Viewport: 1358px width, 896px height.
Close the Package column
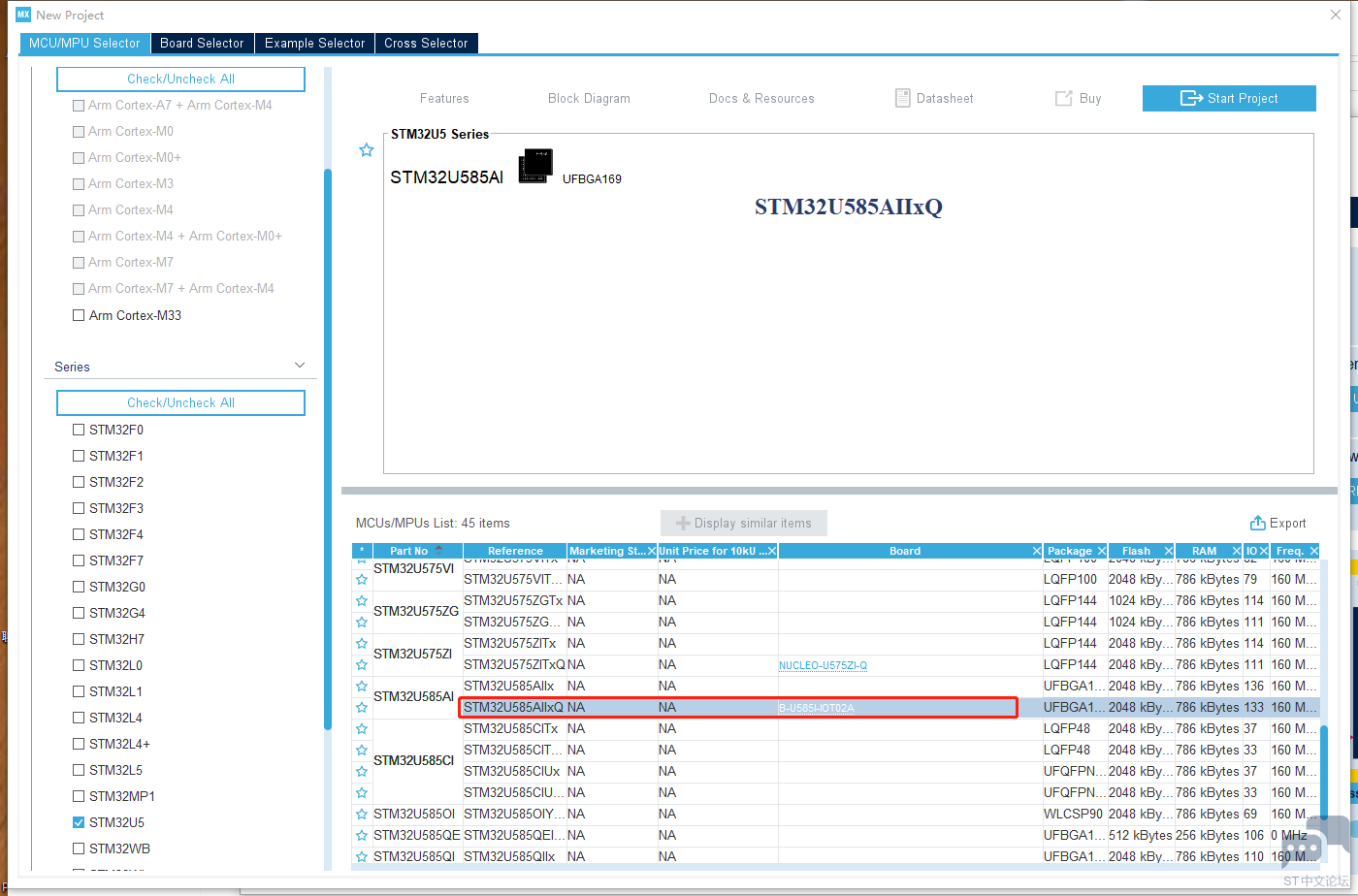(x=1102, y=551)
